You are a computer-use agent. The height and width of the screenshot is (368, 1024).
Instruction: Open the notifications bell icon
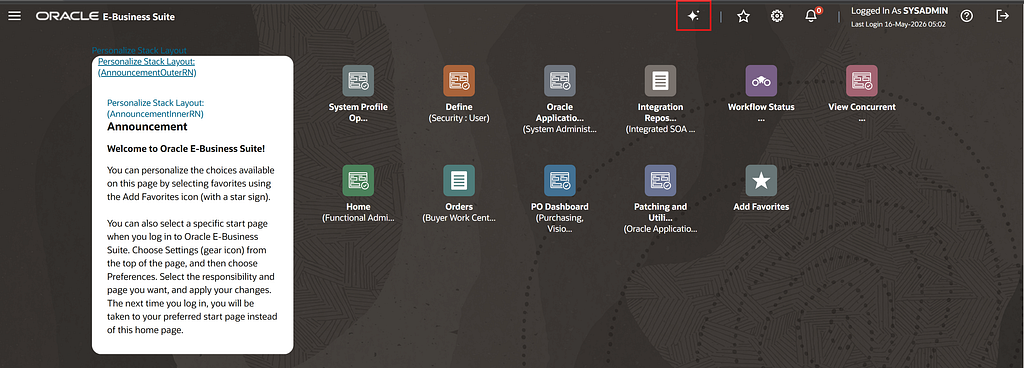[811, 16]
